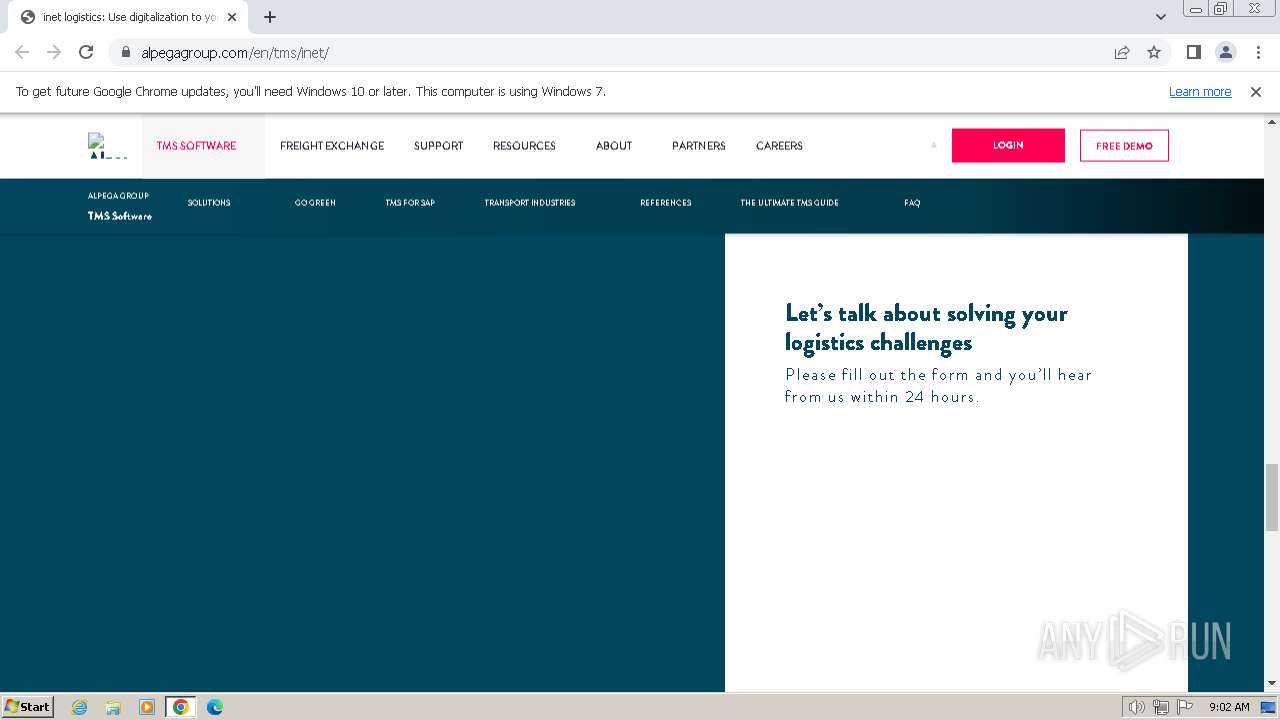
Task: Click the Please fill out the form text
Action: coord(938,386)
